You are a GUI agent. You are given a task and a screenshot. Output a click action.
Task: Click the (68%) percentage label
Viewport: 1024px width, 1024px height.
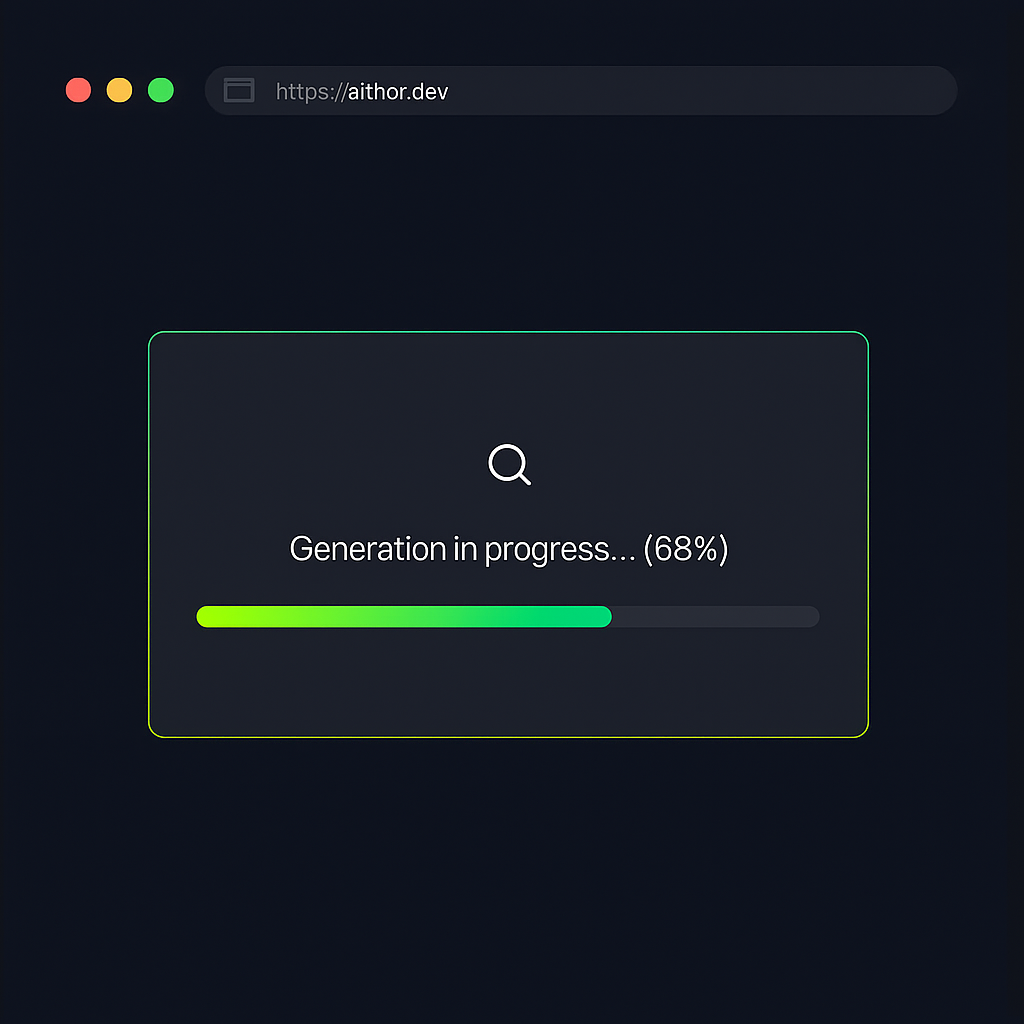pos(686,549)
